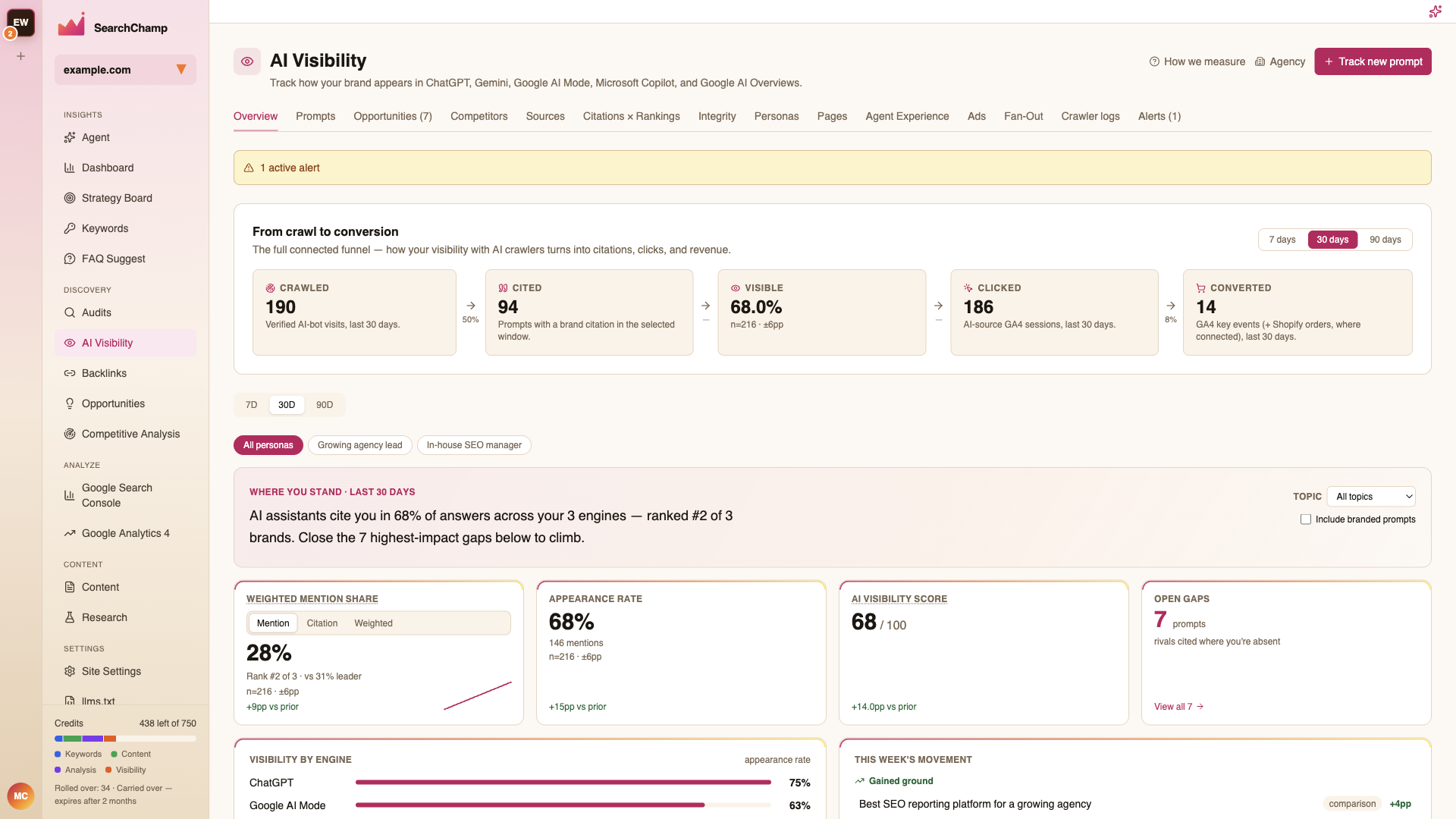Switch to the Crawler logs tab

pyautogui.click(x=1090, y=116)
